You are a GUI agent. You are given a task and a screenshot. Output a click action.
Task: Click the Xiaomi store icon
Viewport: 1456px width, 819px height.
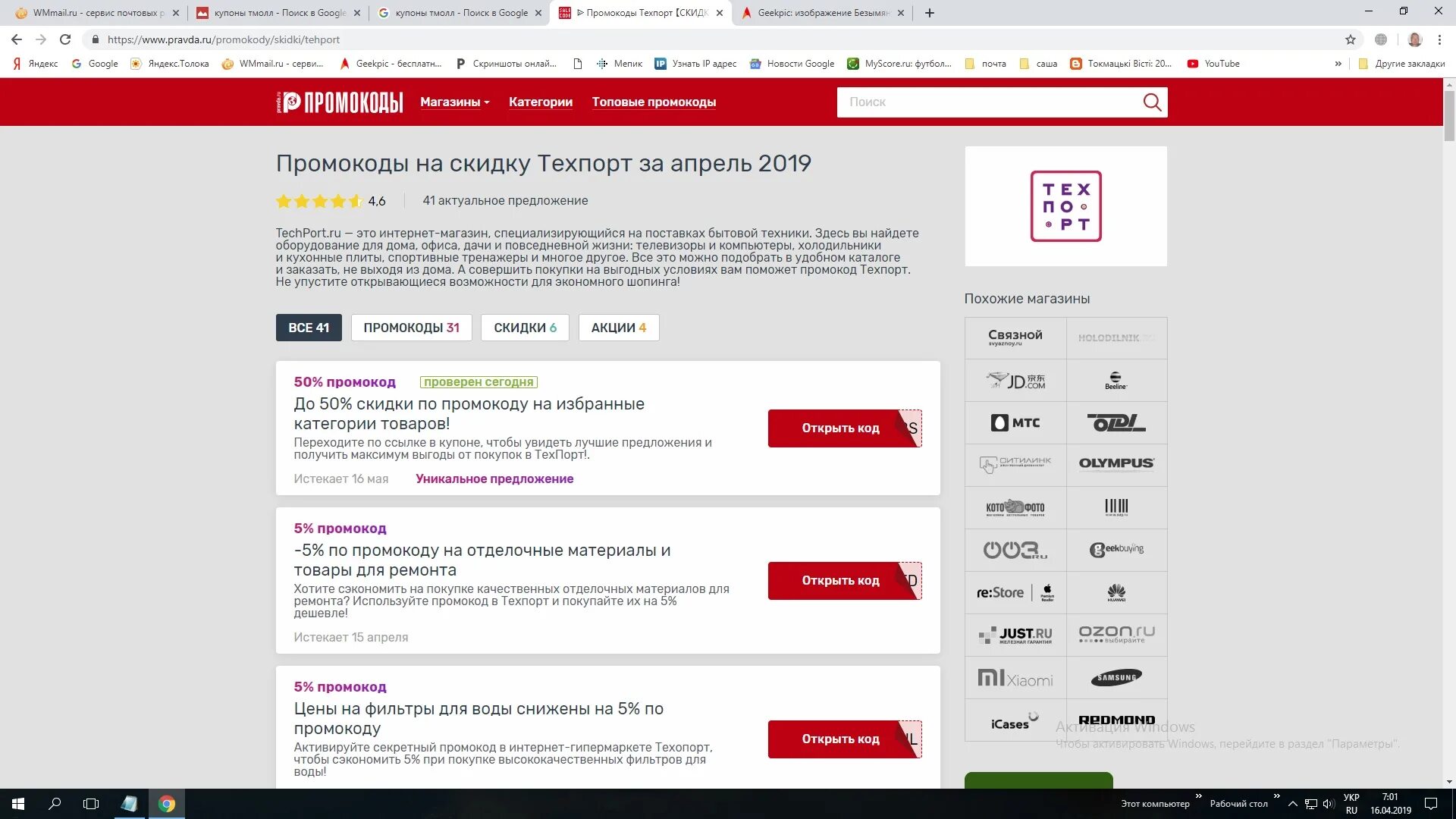point(1015,677)
